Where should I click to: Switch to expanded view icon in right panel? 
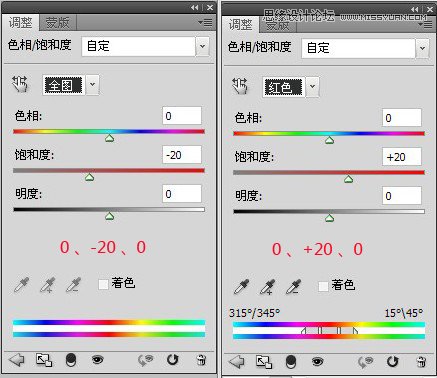(264, 362)
